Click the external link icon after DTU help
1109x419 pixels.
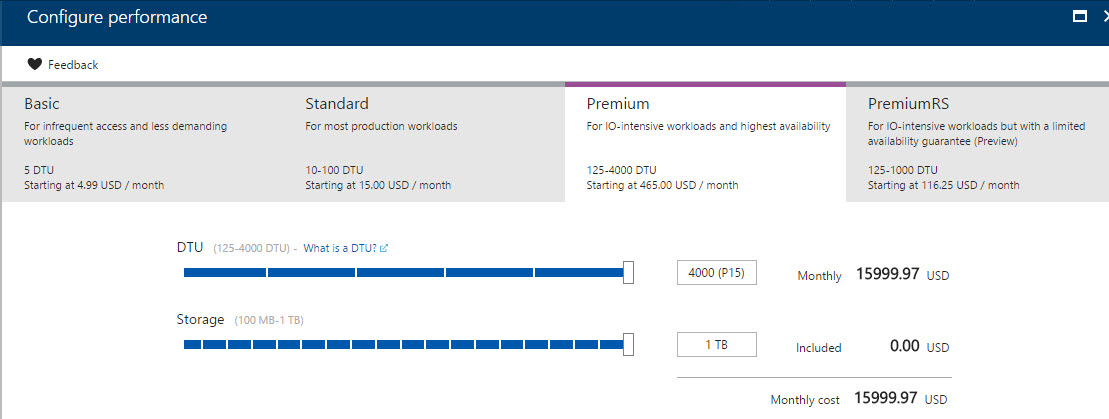[384, 248]
